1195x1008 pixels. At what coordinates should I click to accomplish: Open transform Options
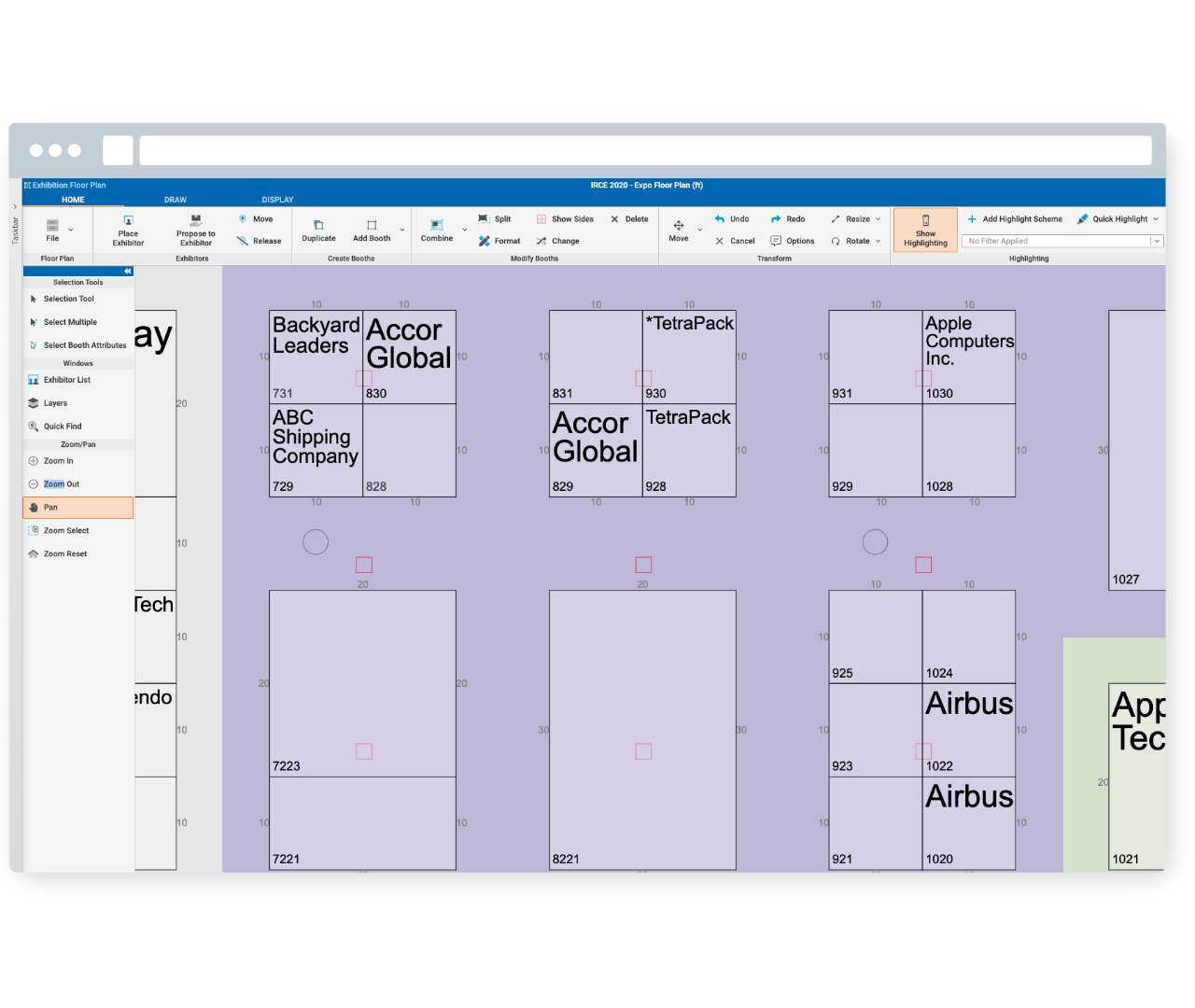click(792, 241)
